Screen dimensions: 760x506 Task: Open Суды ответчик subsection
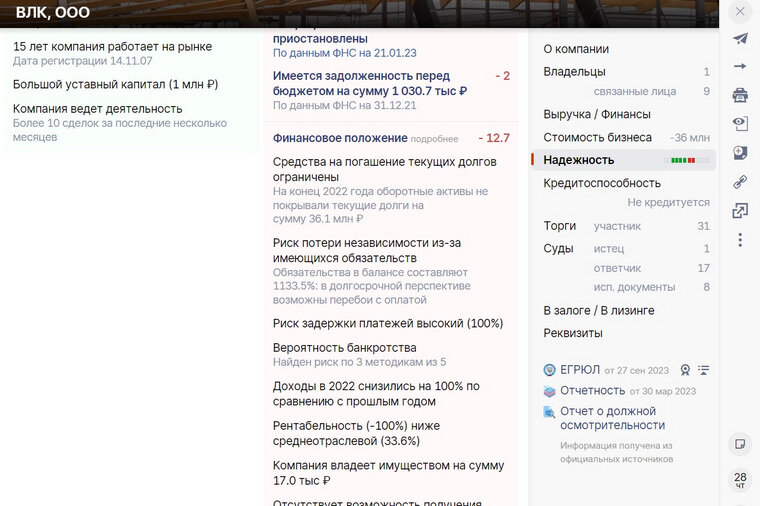click(617, 268)
